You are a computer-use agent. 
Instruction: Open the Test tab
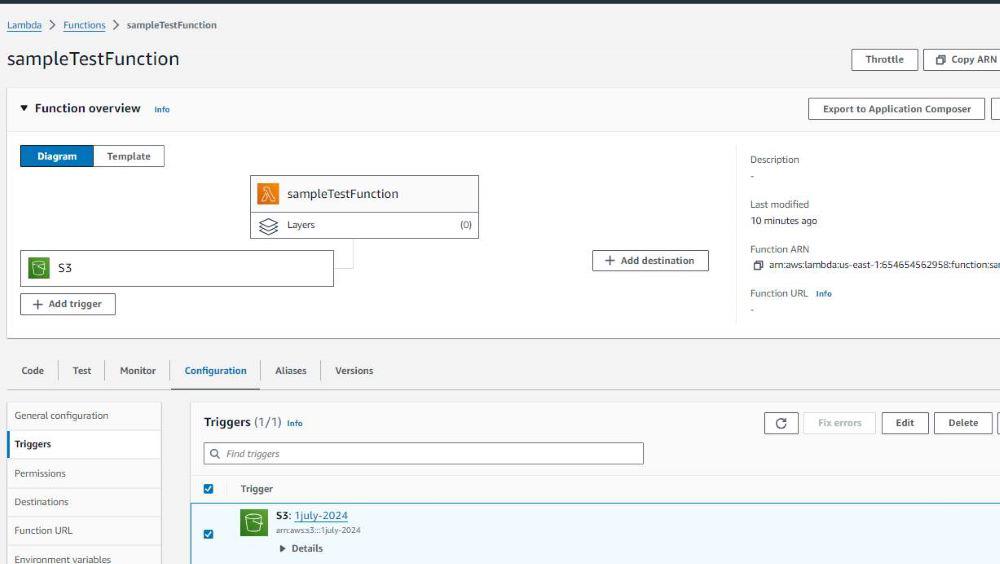click(82, 371)
